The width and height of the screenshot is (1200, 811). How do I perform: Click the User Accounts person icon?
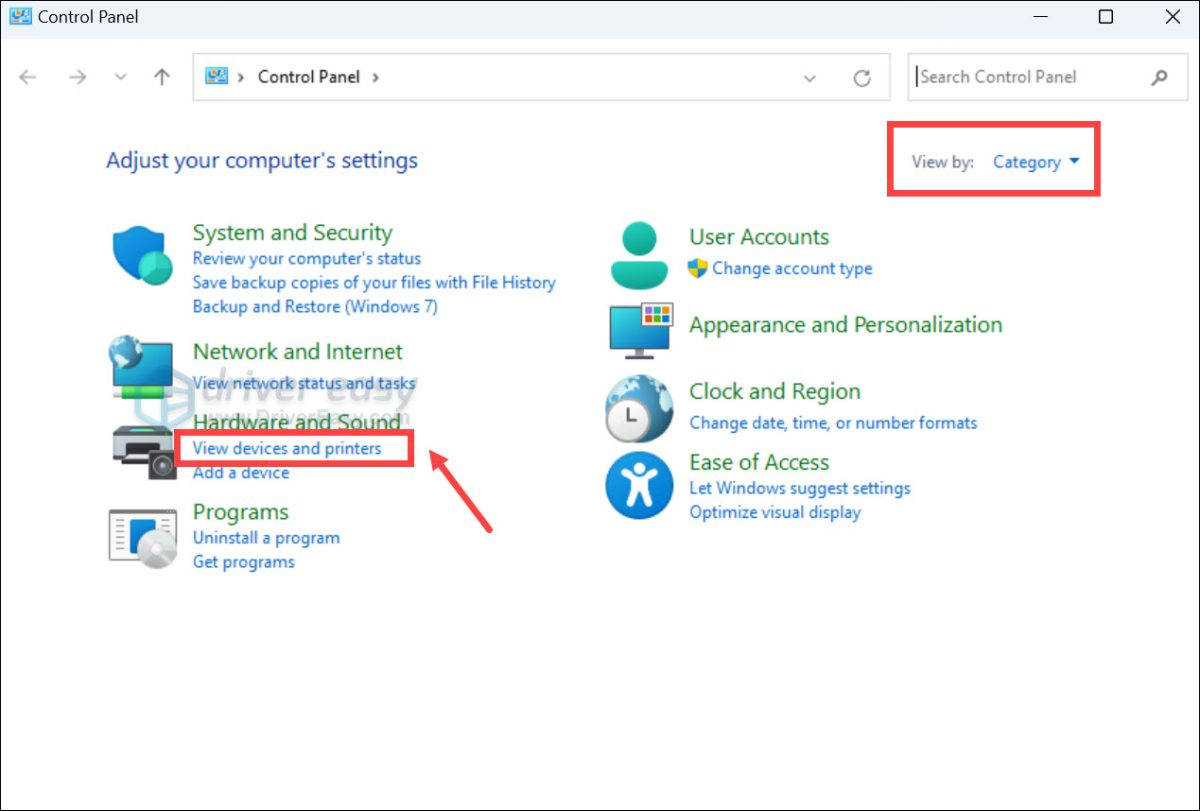tap(639, 255)
